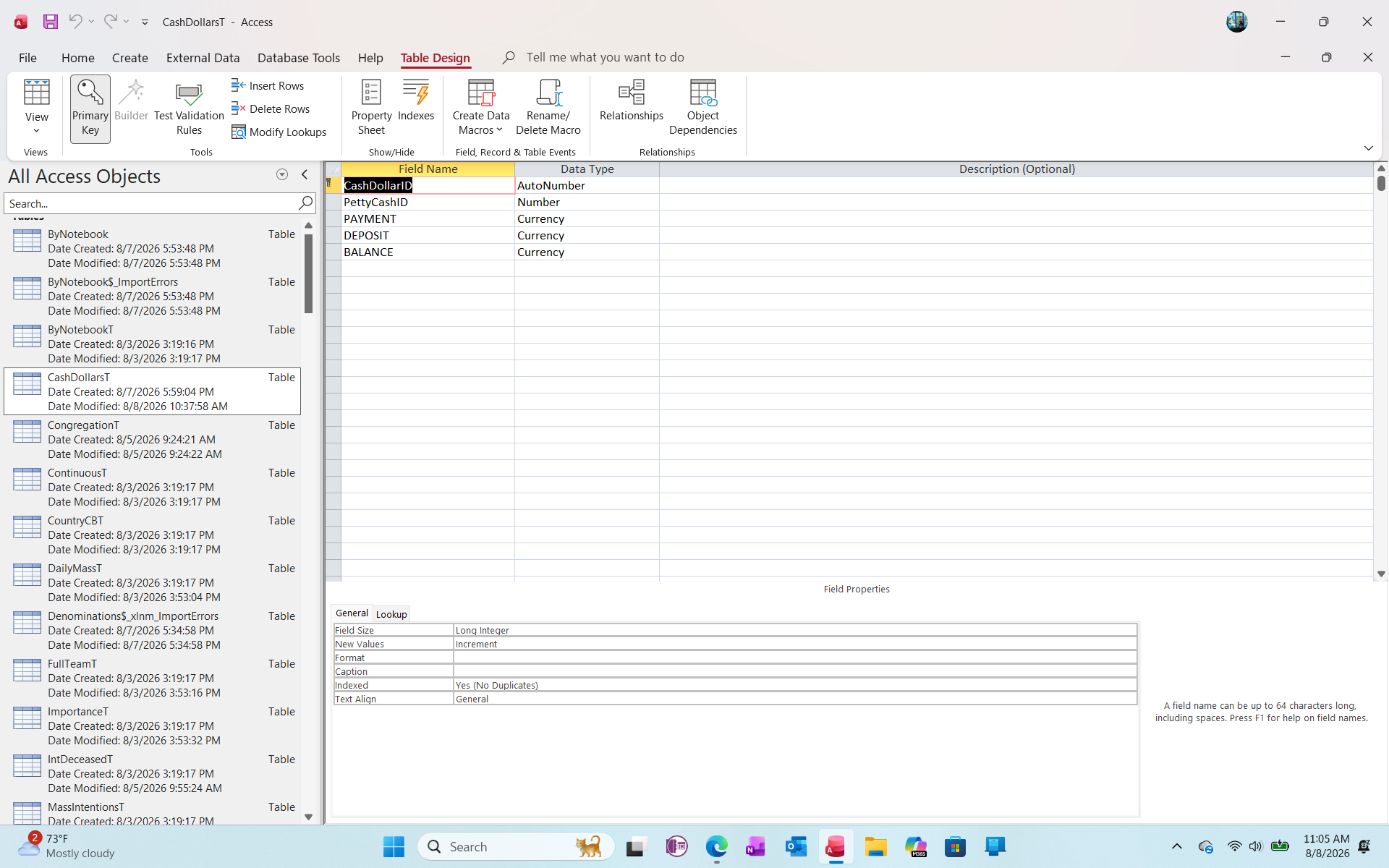Toggle the Property Sheet pane
The width and height of the screenshot is (1389, 868).
(371, 109)
